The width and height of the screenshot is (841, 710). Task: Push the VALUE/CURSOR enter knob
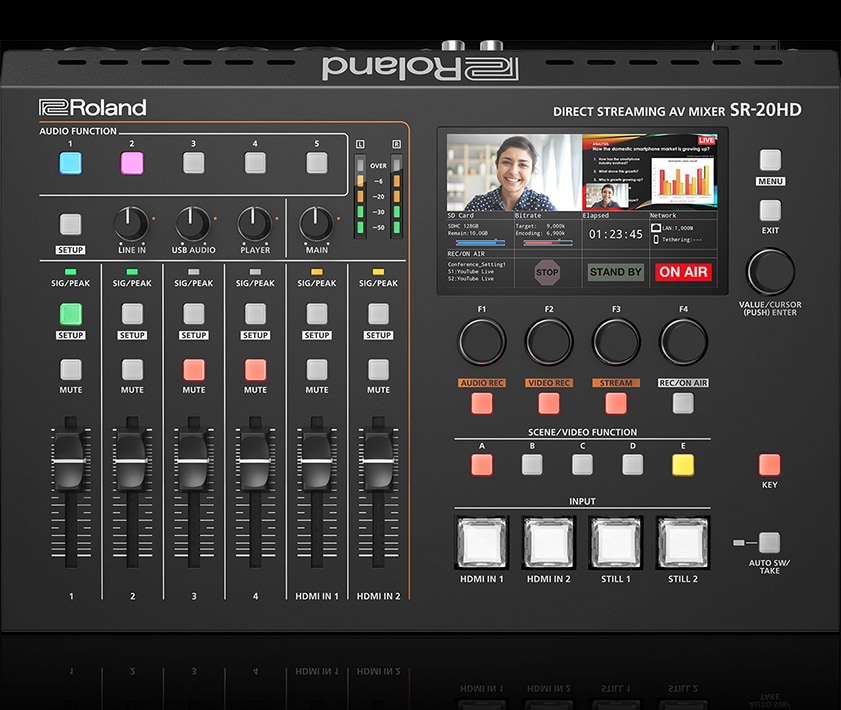point(770,271)
